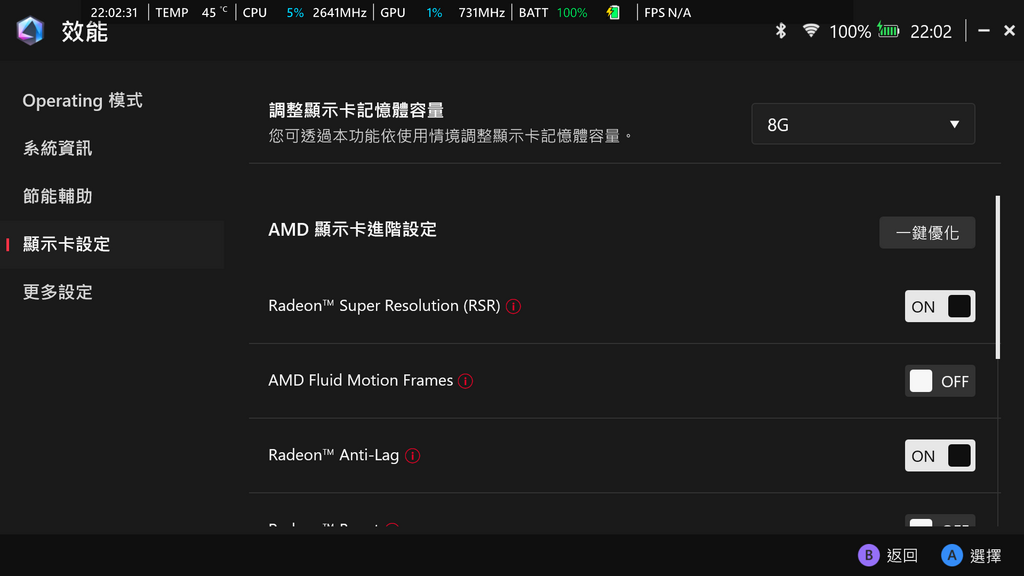Disable the Radeon Anti-Lag switch
The image size is (1024, 576).
tap(939, 456)
